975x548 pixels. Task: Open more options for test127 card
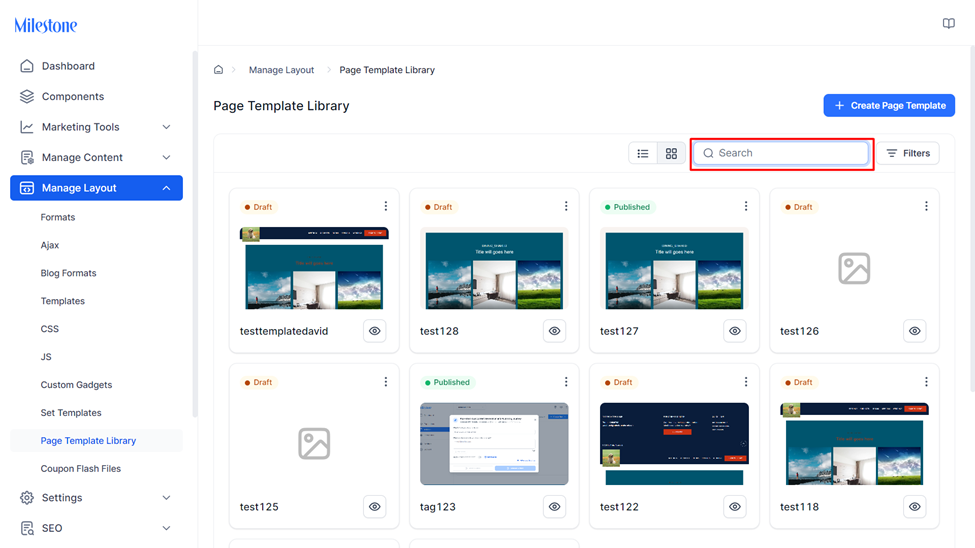coord(746,206)
